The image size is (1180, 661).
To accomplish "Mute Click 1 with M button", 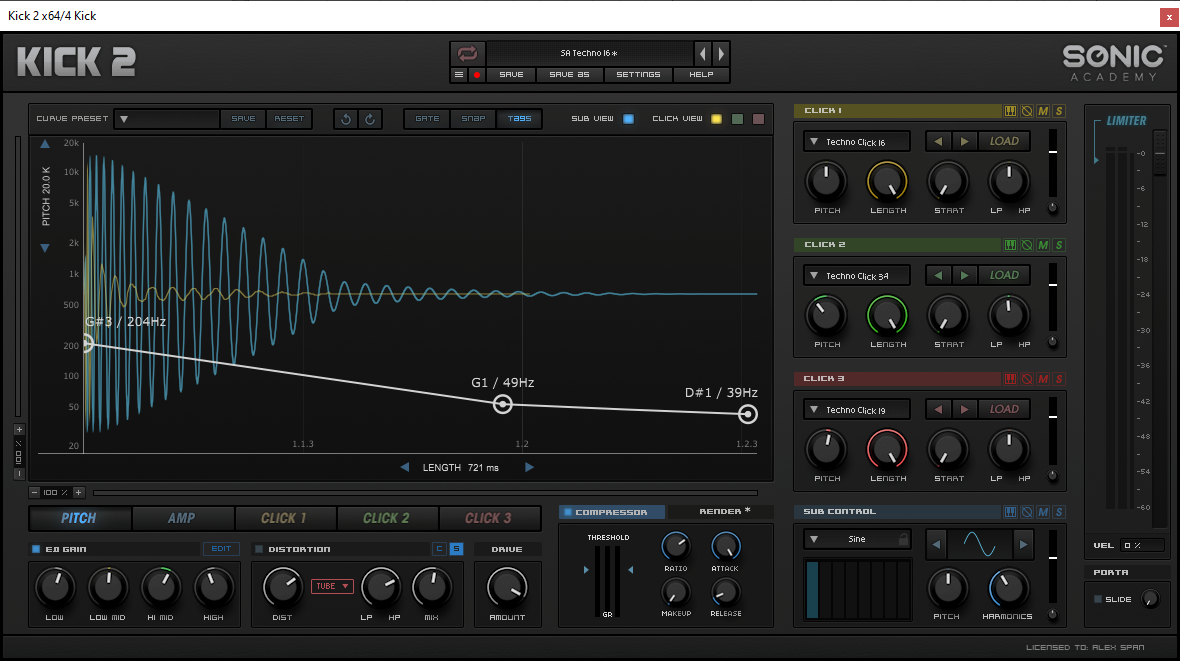I will [1043, 111].
